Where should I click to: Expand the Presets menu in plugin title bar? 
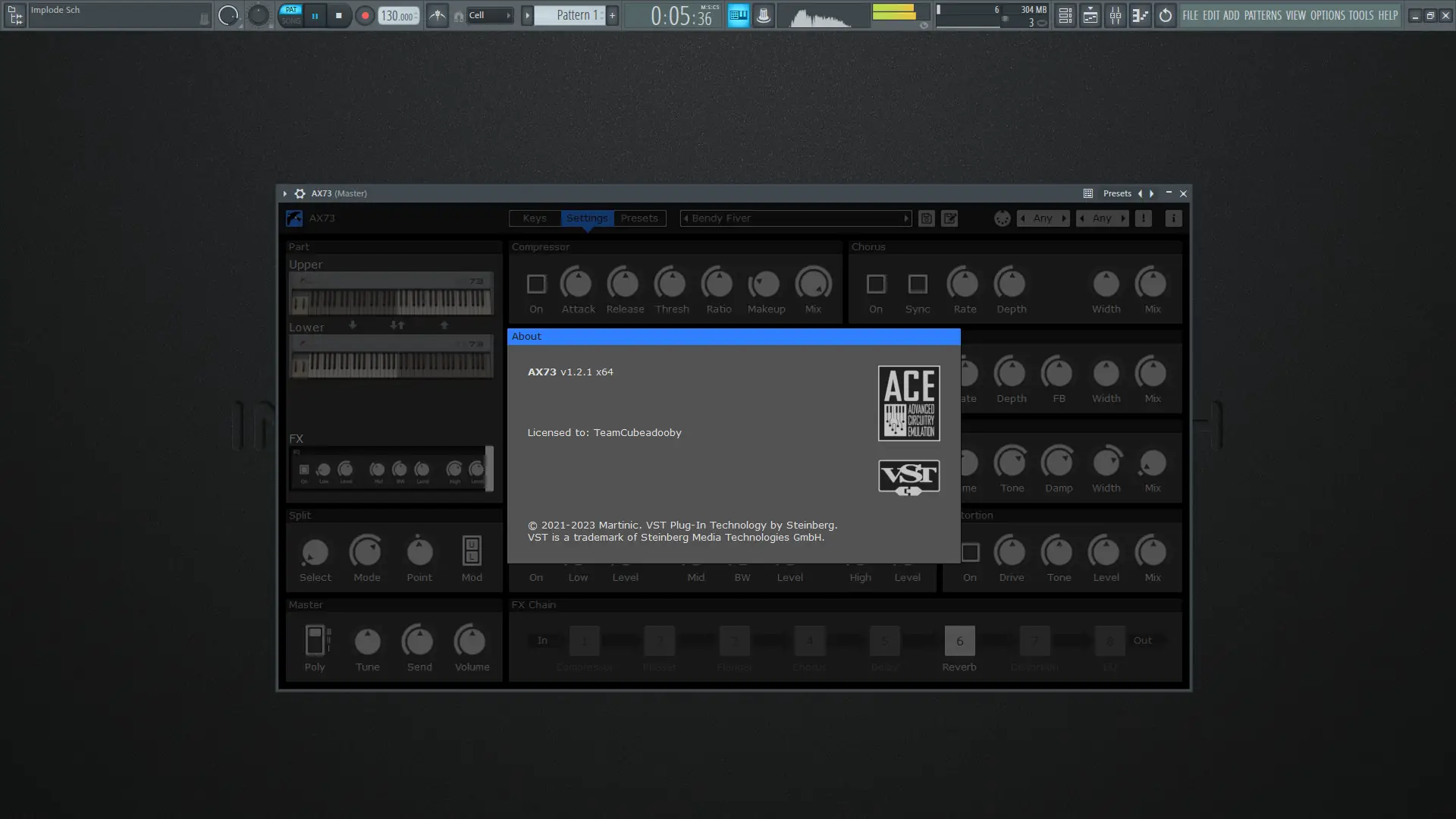pos(1117,193)
